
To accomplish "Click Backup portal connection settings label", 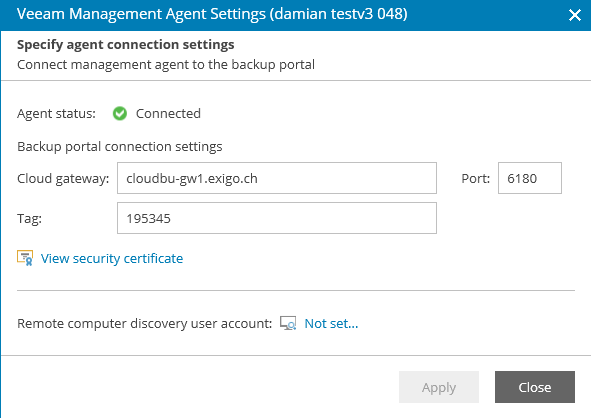I will click(x=119, y=146).
